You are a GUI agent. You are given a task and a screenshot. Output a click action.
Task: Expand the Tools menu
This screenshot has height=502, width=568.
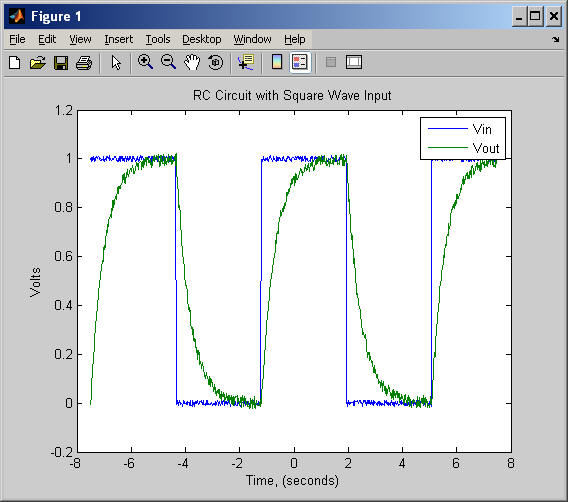click(158, 39)
